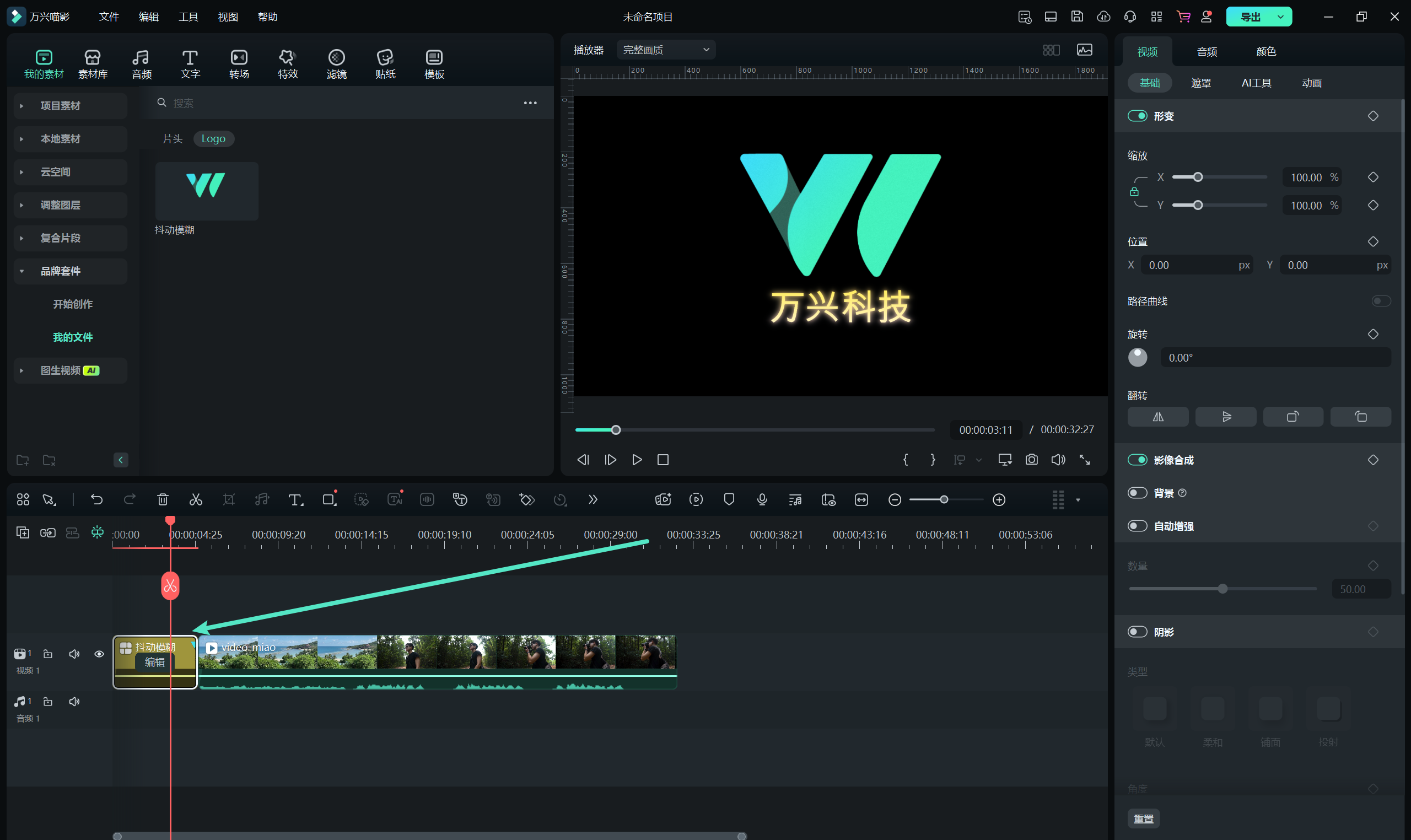The image size is (1411, 840).
Task: Select the split (scissors) tool in timeline toolbar
Action: (x=195, y=499)
